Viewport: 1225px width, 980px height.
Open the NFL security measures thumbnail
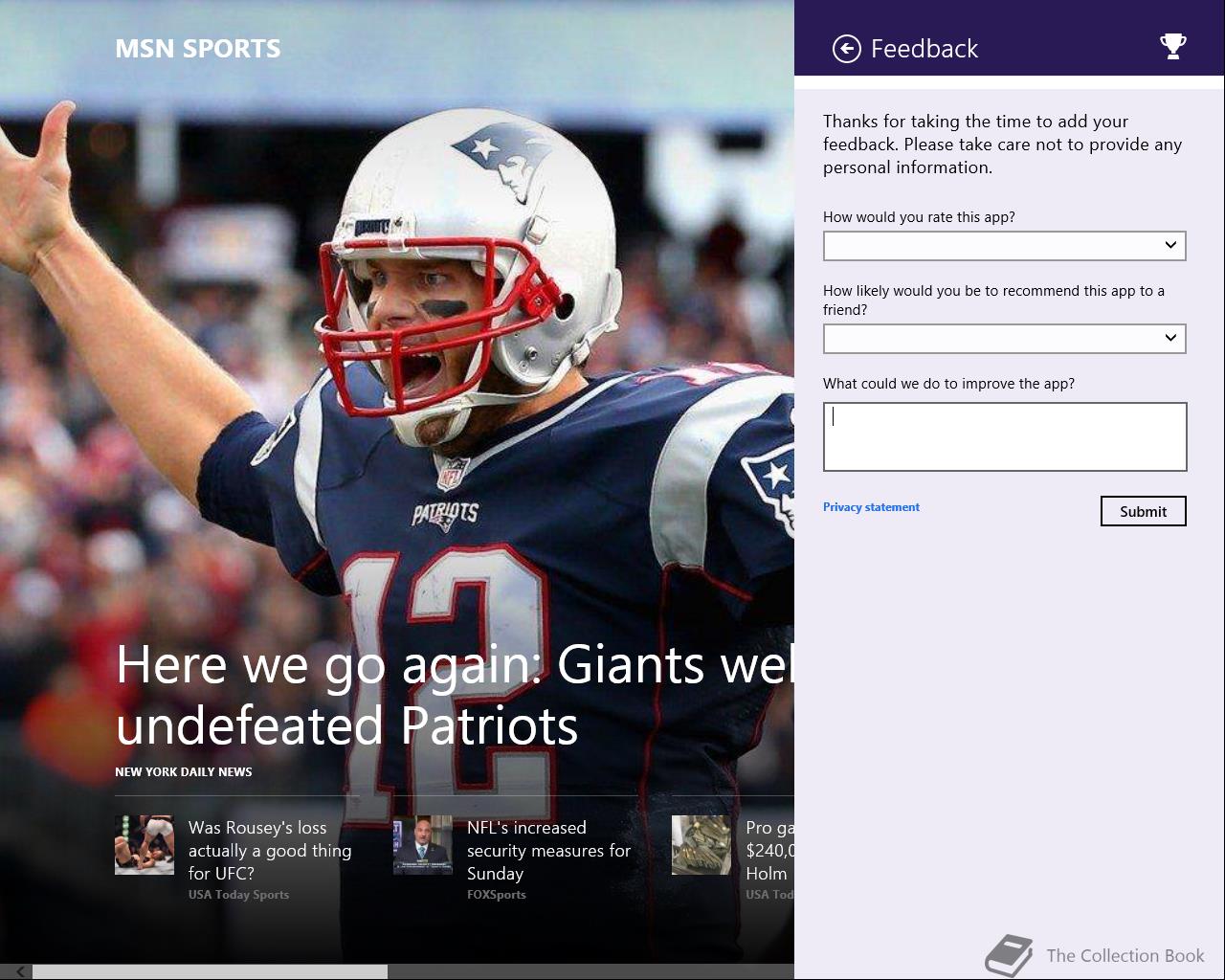click(423, 845)
